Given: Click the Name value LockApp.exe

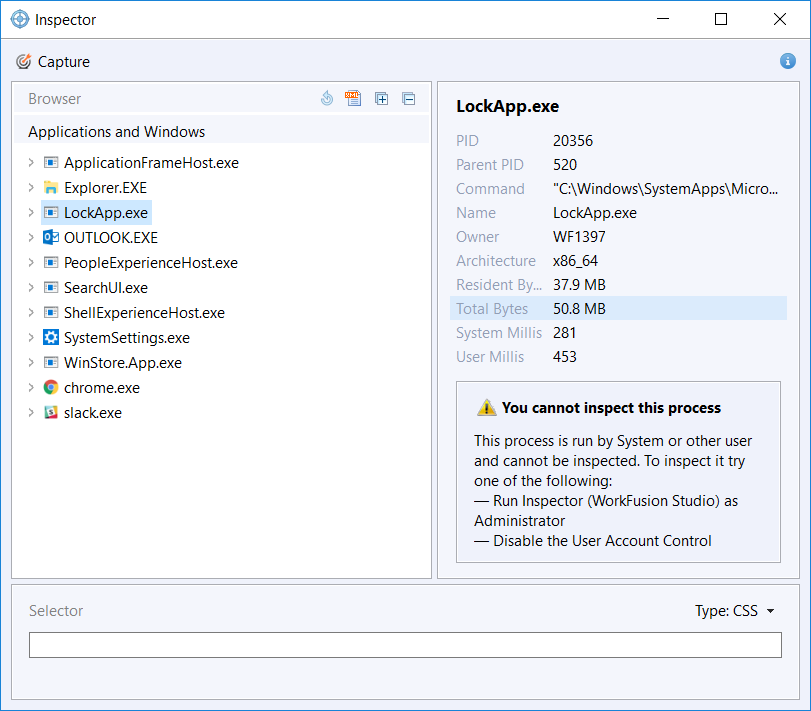Looking at the screenshot, I should pyautogui.click(x=595, y=213).
